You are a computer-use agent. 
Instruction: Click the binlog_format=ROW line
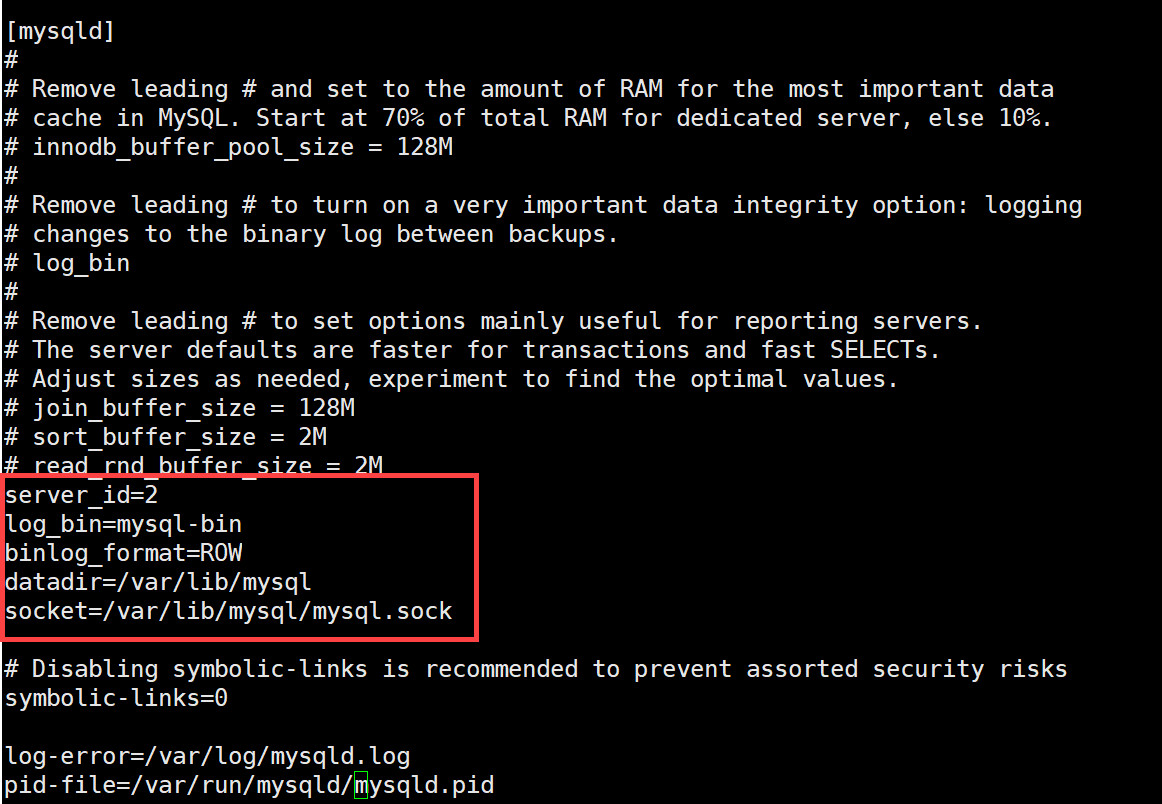click(x=123, y=552)
